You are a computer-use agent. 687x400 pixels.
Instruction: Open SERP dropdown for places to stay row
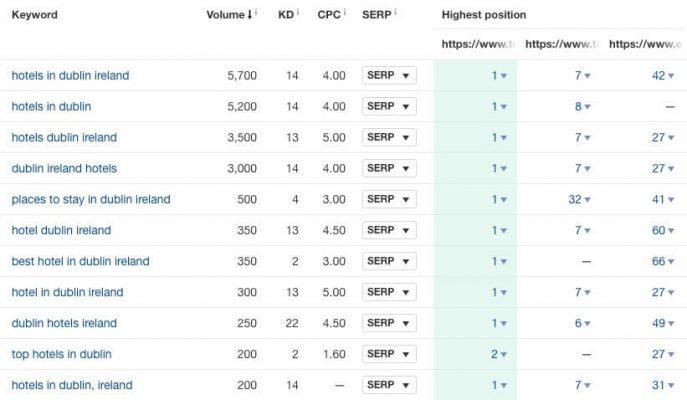(x=388, y=200)
